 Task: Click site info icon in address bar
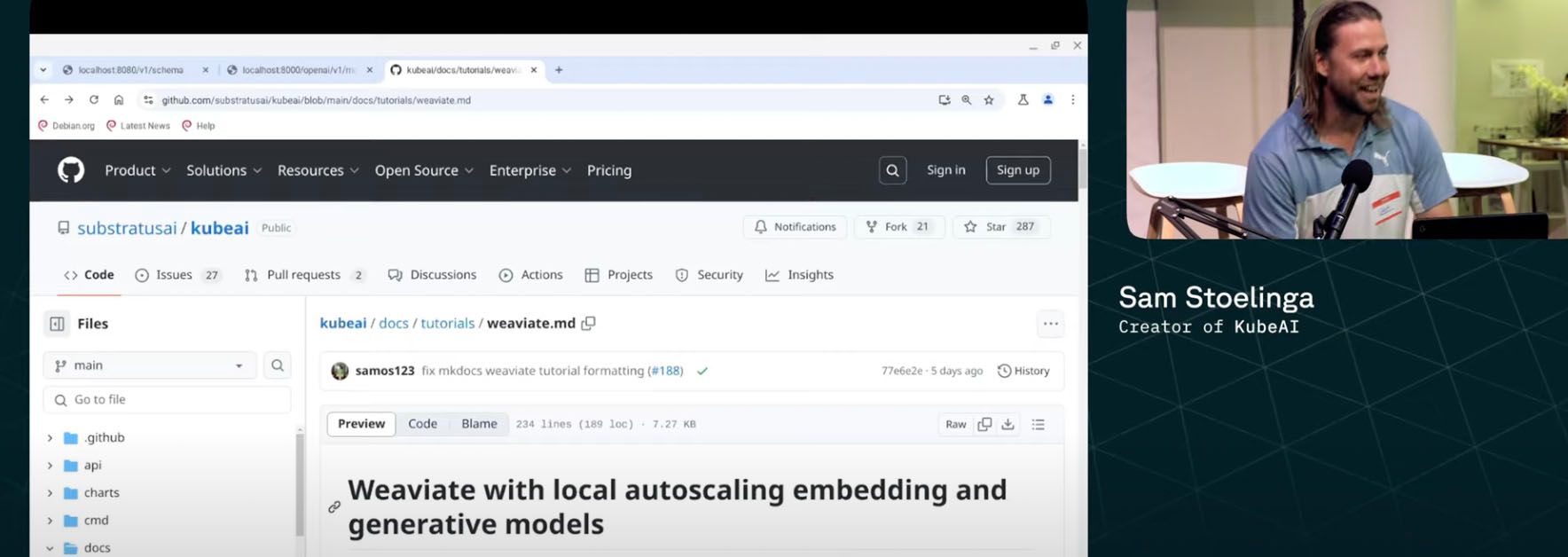(x=148, y=100)
